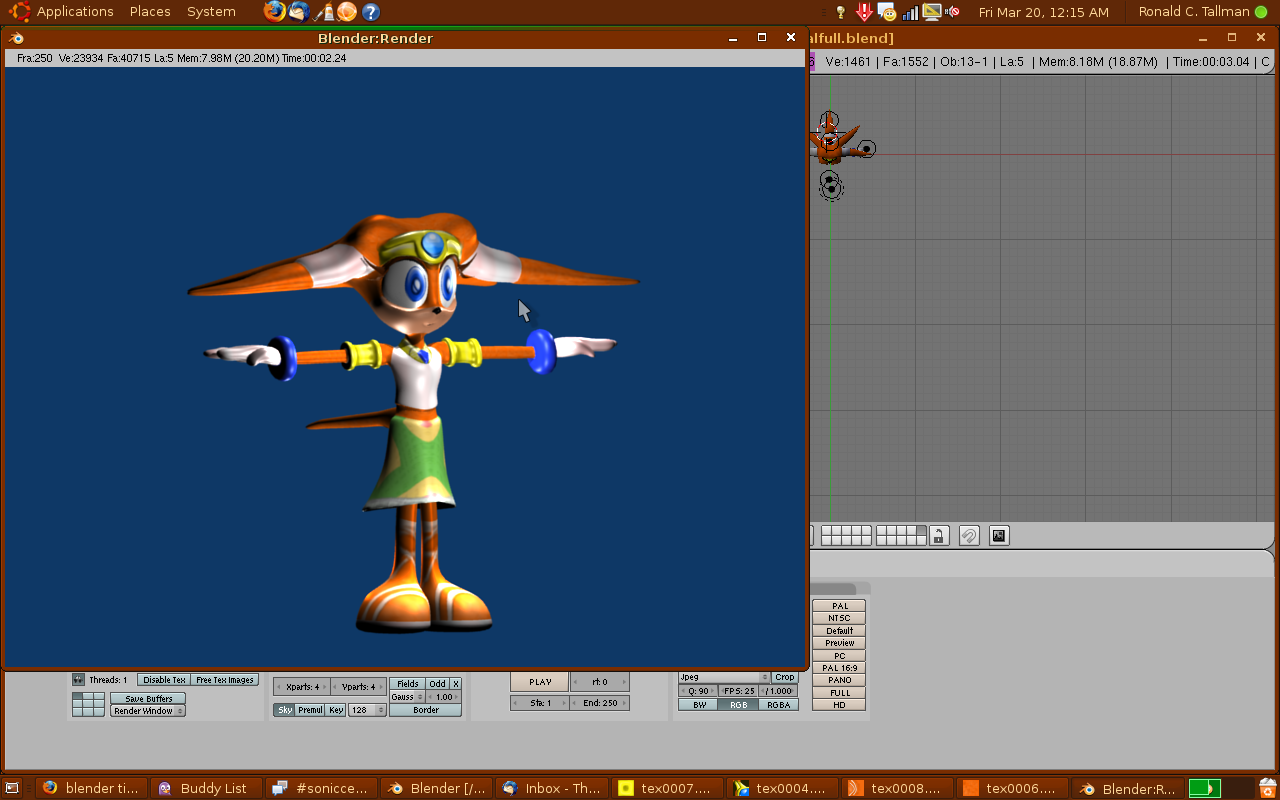1280x800 pixels.
Task: Click the user status green indicator
Action: pos(1261,12)
